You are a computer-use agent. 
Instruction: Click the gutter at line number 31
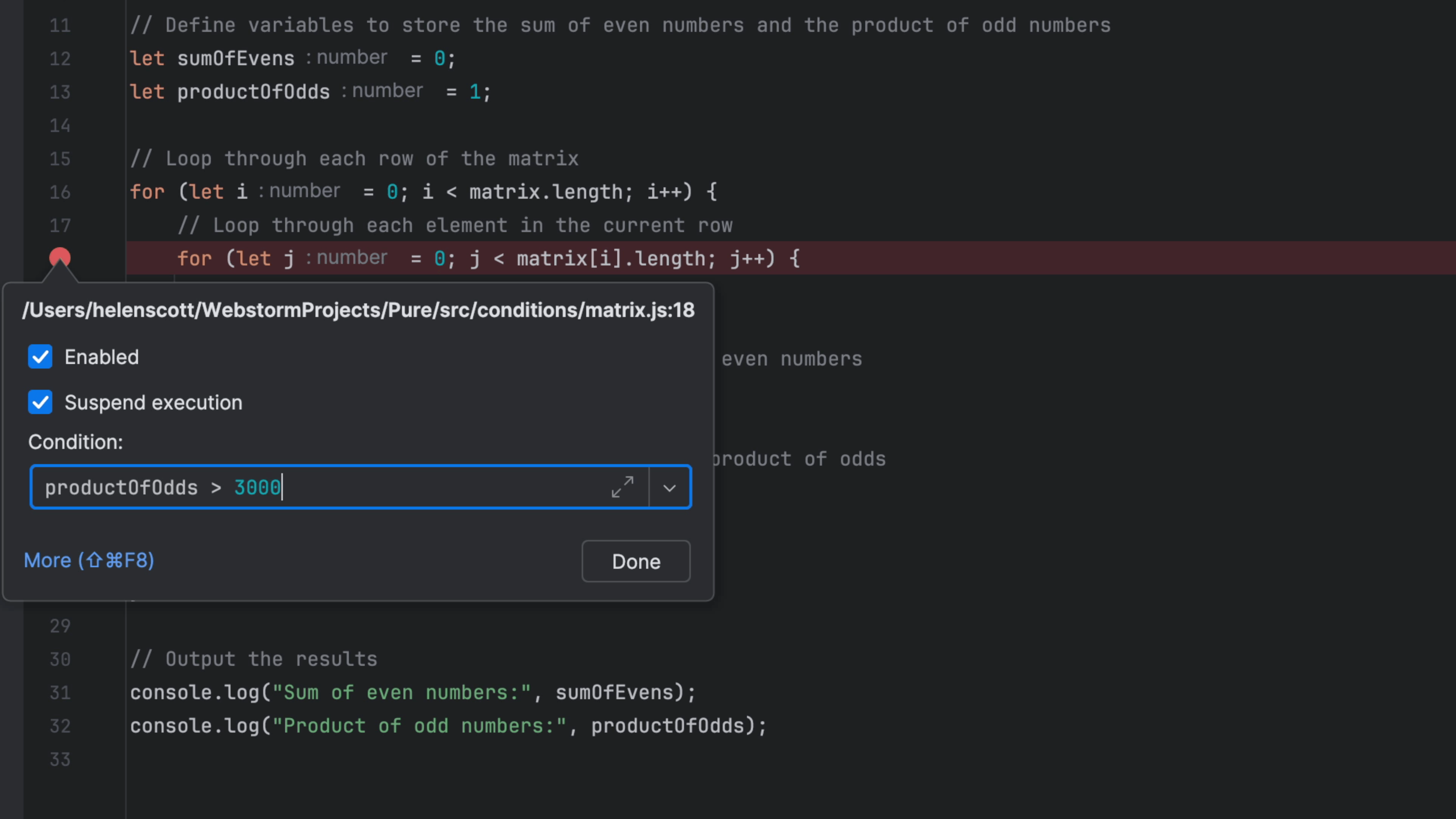tap(60, 692)
